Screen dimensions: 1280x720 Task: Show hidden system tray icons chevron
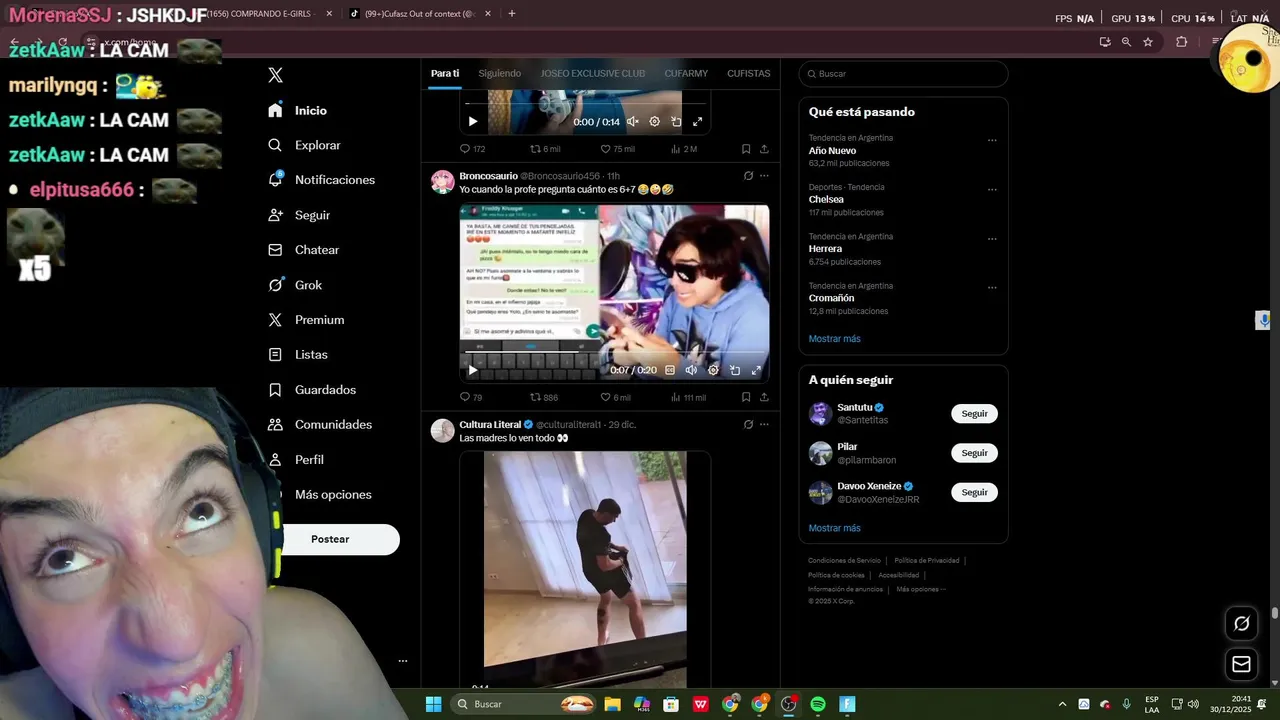1062,704
